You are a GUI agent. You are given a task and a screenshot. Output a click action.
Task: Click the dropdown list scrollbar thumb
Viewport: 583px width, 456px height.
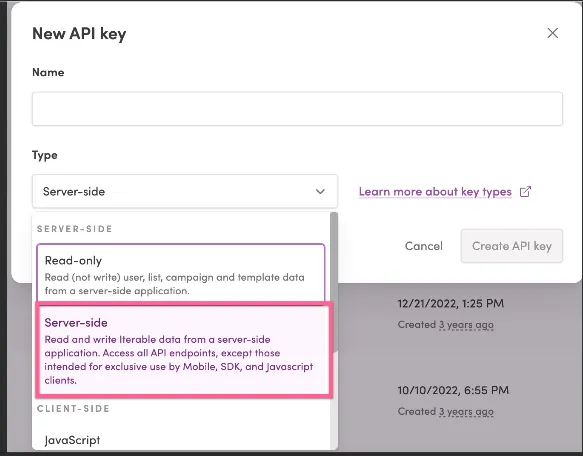(x=334, y=282)
